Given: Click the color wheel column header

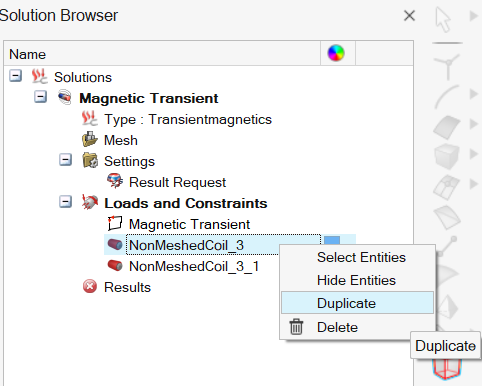Looking at the screenshot, I should pos(336,53).
